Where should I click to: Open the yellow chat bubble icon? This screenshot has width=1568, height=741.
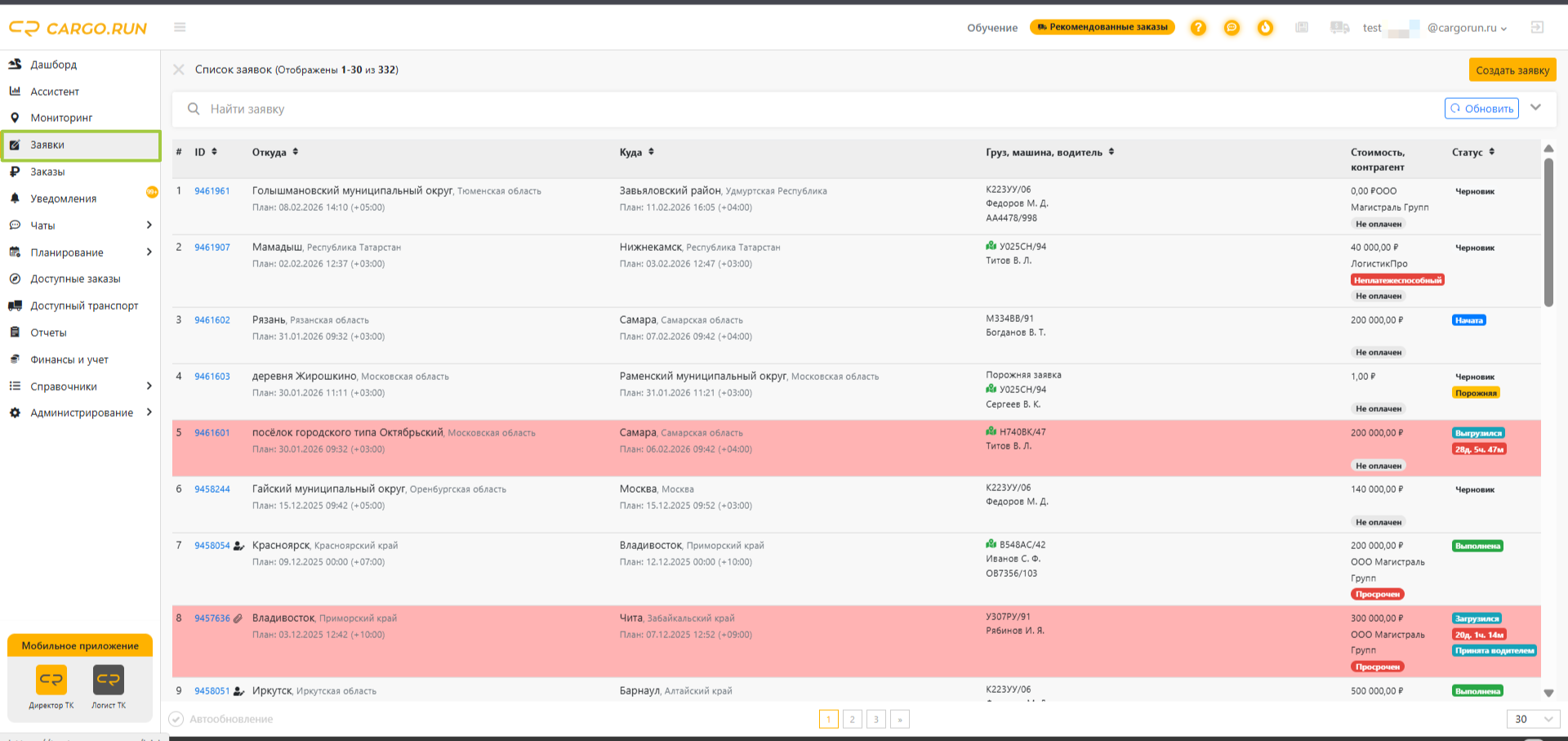1232,28
